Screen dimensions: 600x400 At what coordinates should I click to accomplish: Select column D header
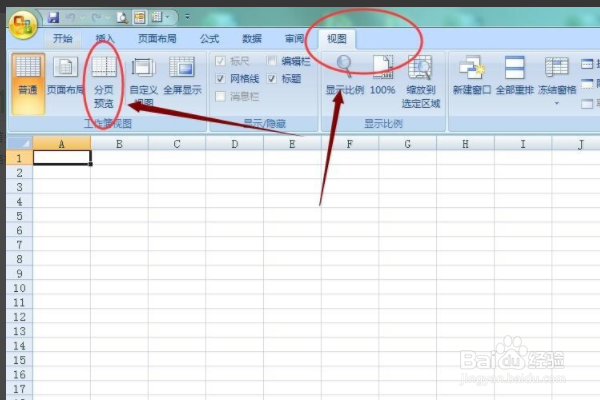235,144
